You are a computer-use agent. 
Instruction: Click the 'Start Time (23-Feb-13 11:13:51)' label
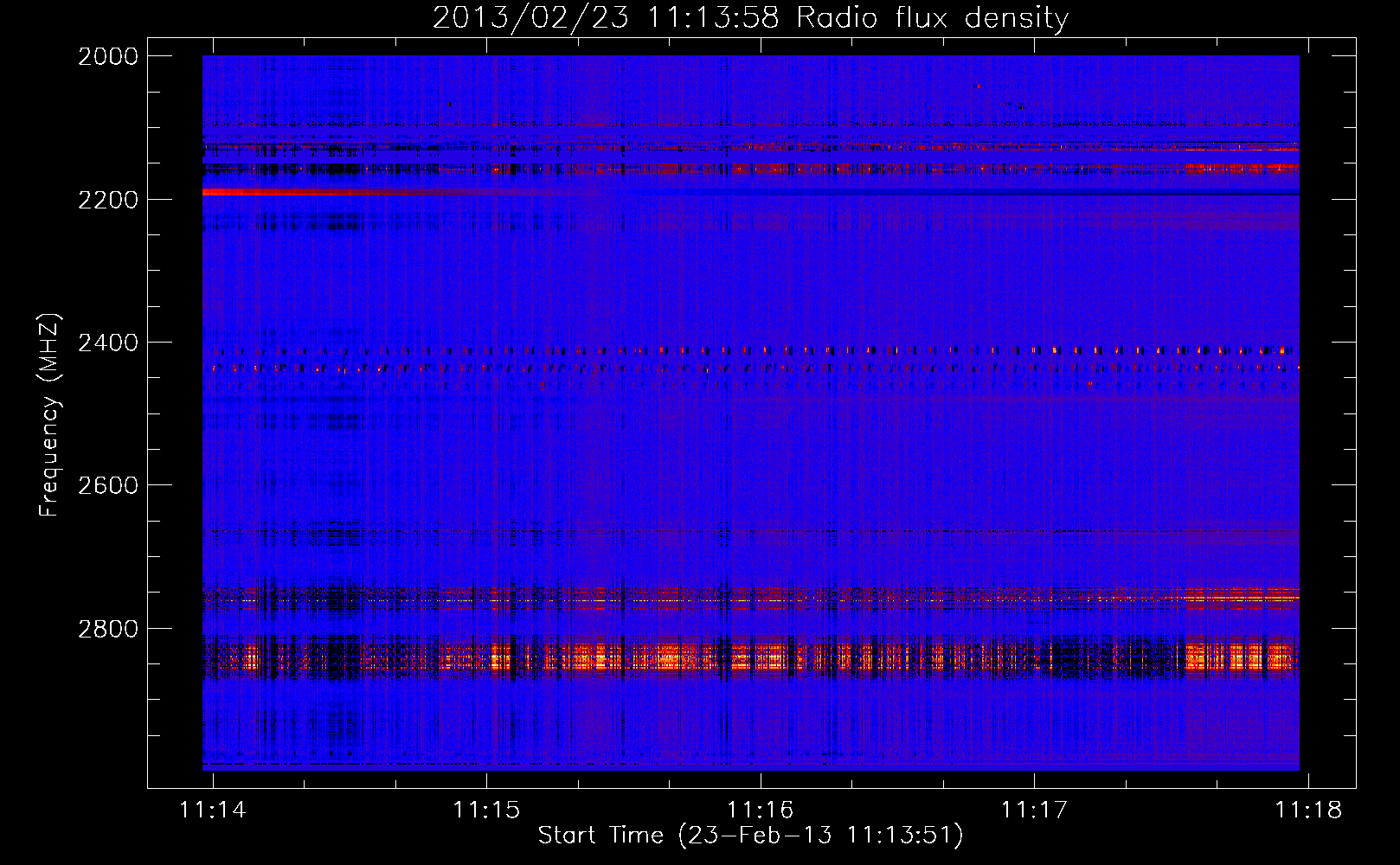coord(750,836)
